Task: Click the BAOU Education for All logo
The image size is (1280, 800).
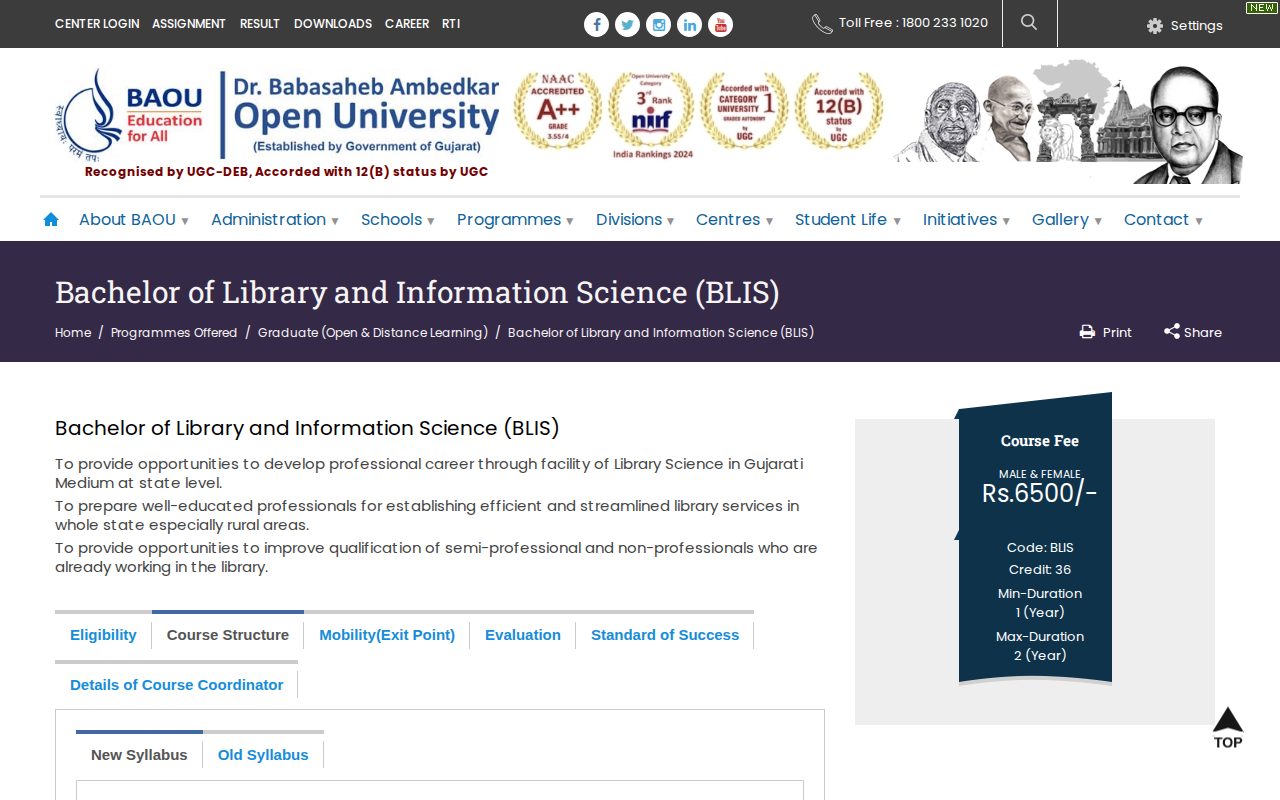Action: [130, 114]
